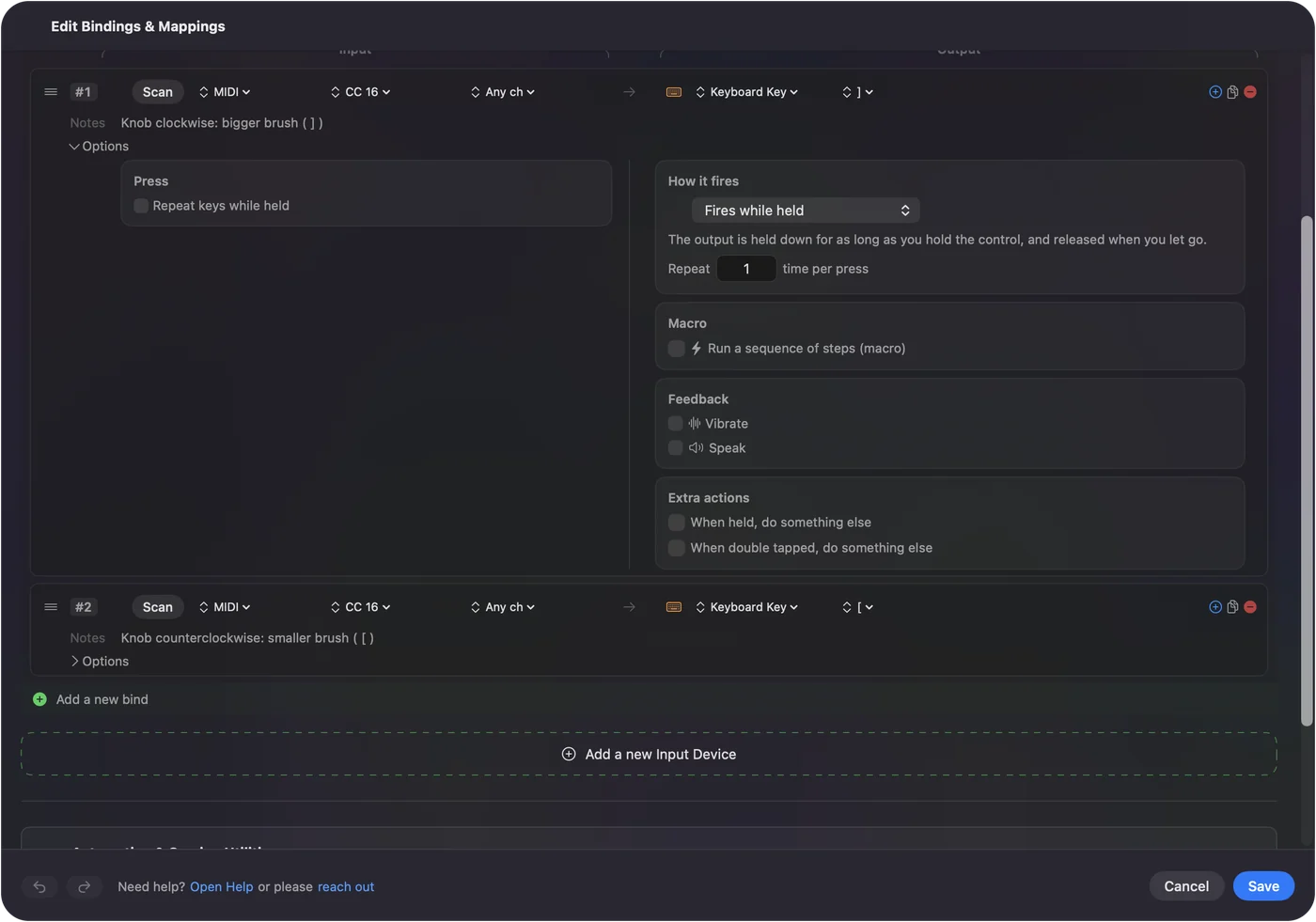Image resolution: width=1316 pixels, height=922 pixels.
Task: Open the [ key dropdown in bind #2
Action: pos(858,607)
